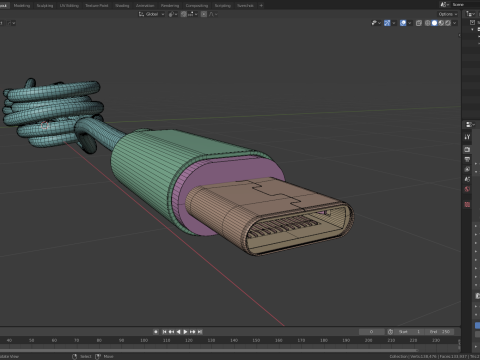
Task: Collapse the outliner collection tree arrow
Action: point(472,29)
